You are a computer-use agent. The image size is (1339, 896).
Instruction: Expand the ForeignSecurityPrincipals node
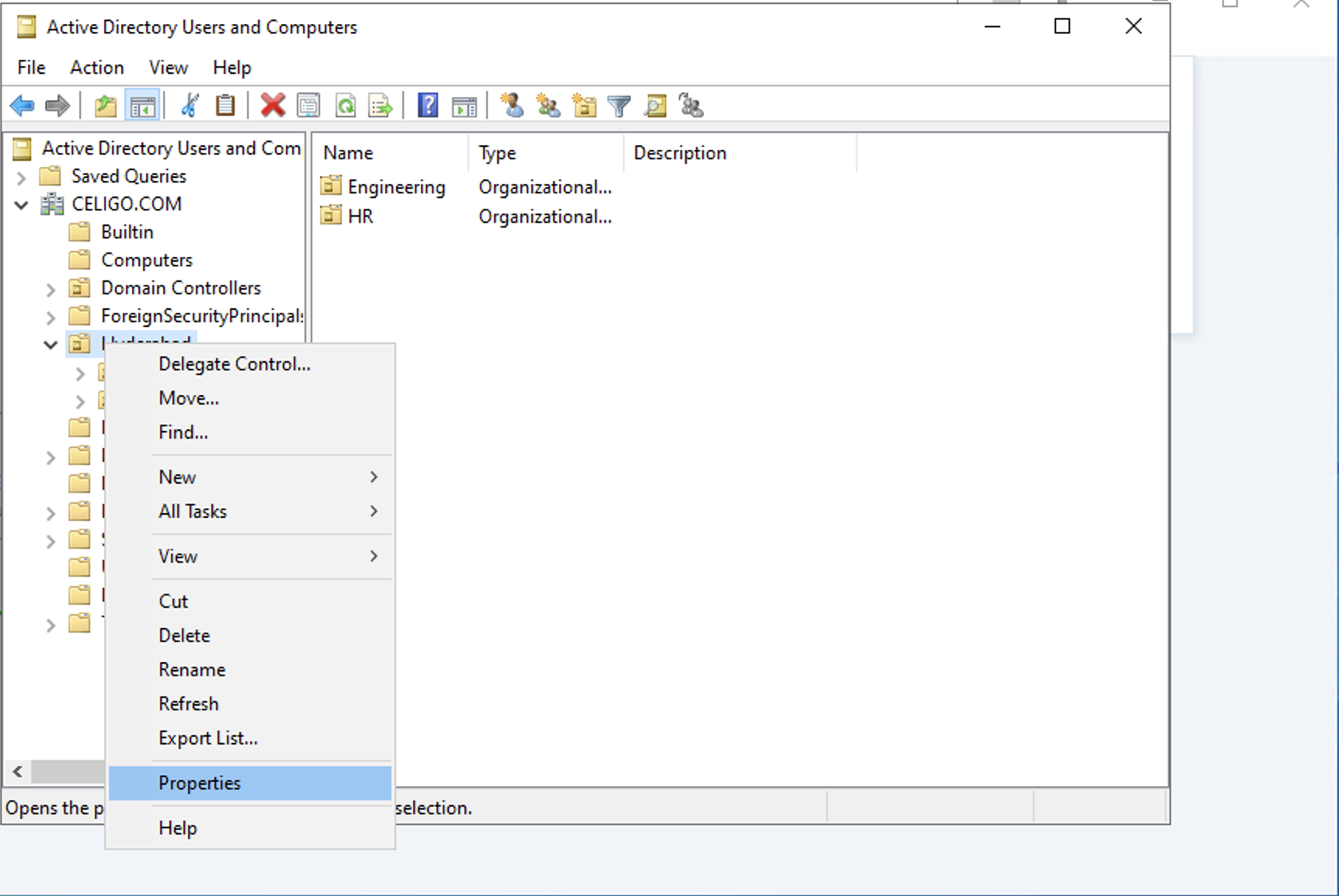(x=50, y=318)
